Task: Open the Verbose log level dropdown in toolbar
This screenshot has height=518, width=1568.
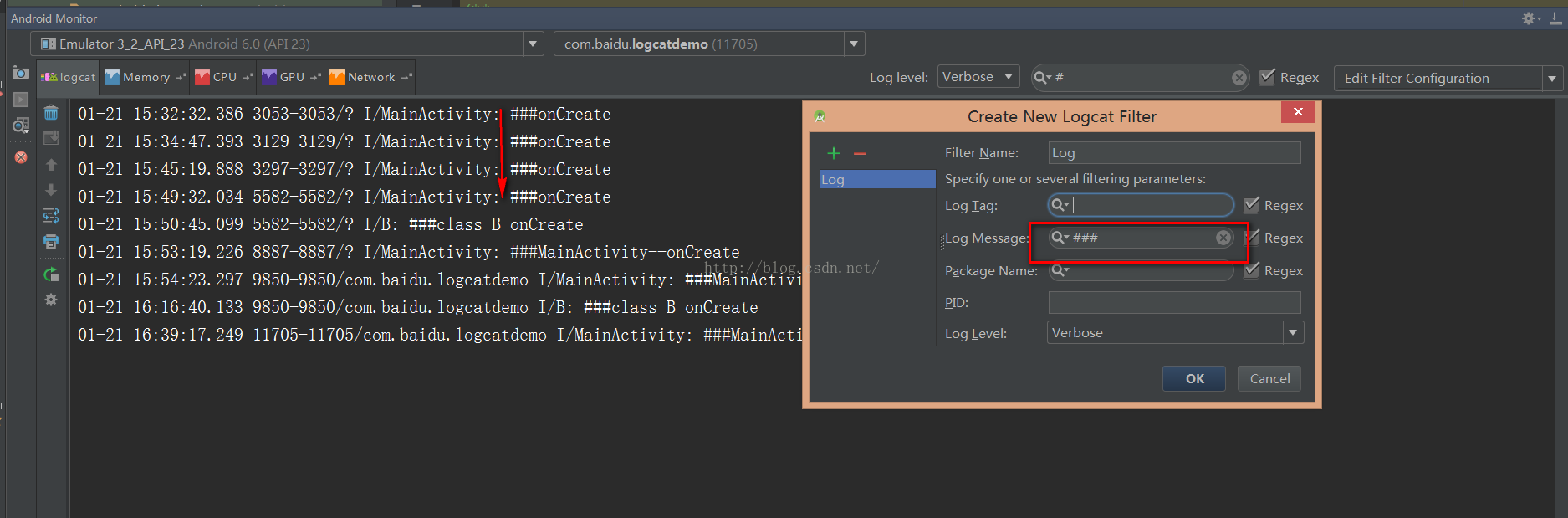Action: pyautogui.click(x=1009, y=77)
